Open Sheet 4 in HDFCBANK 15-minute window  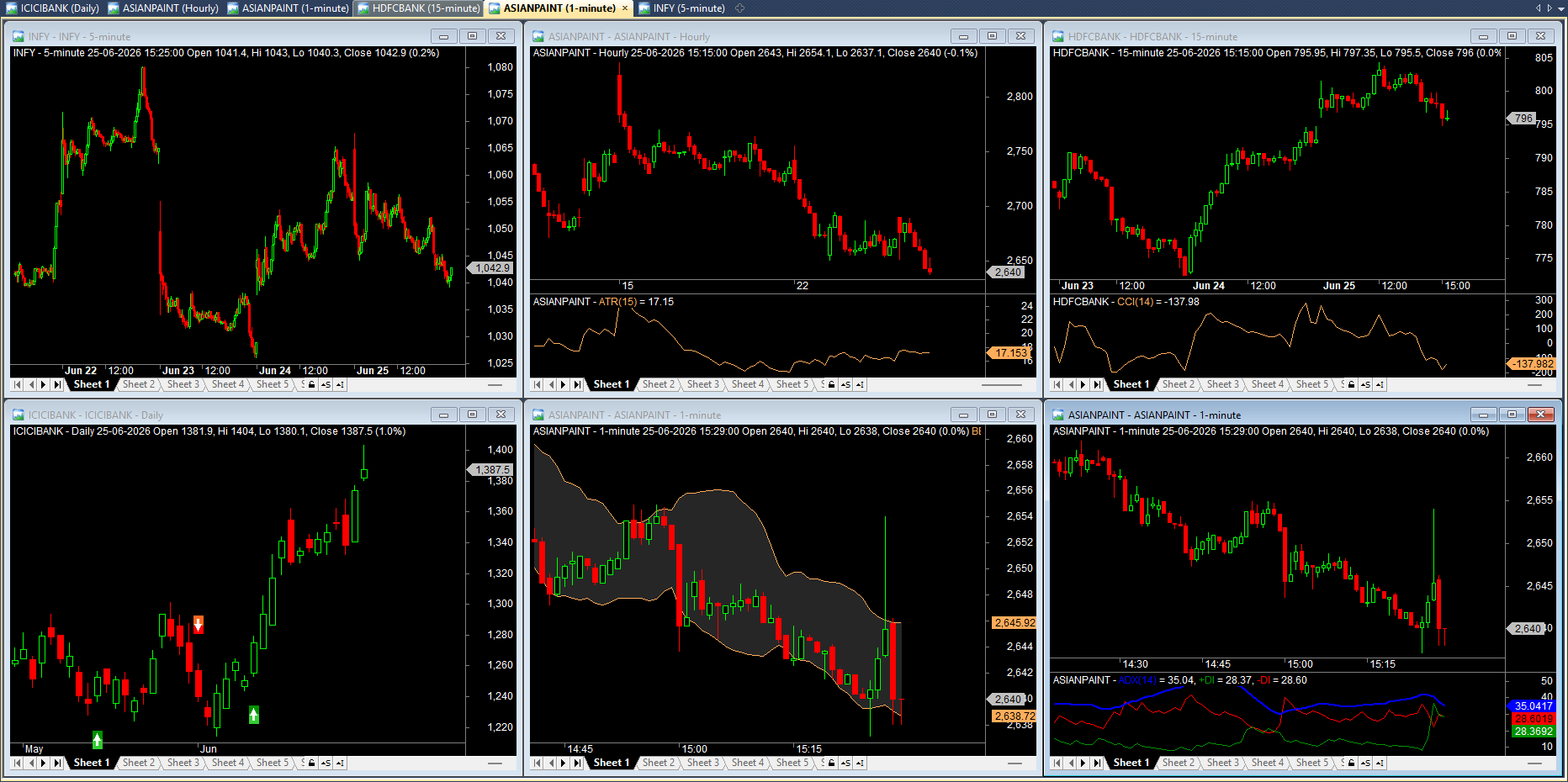(1268, 384)
